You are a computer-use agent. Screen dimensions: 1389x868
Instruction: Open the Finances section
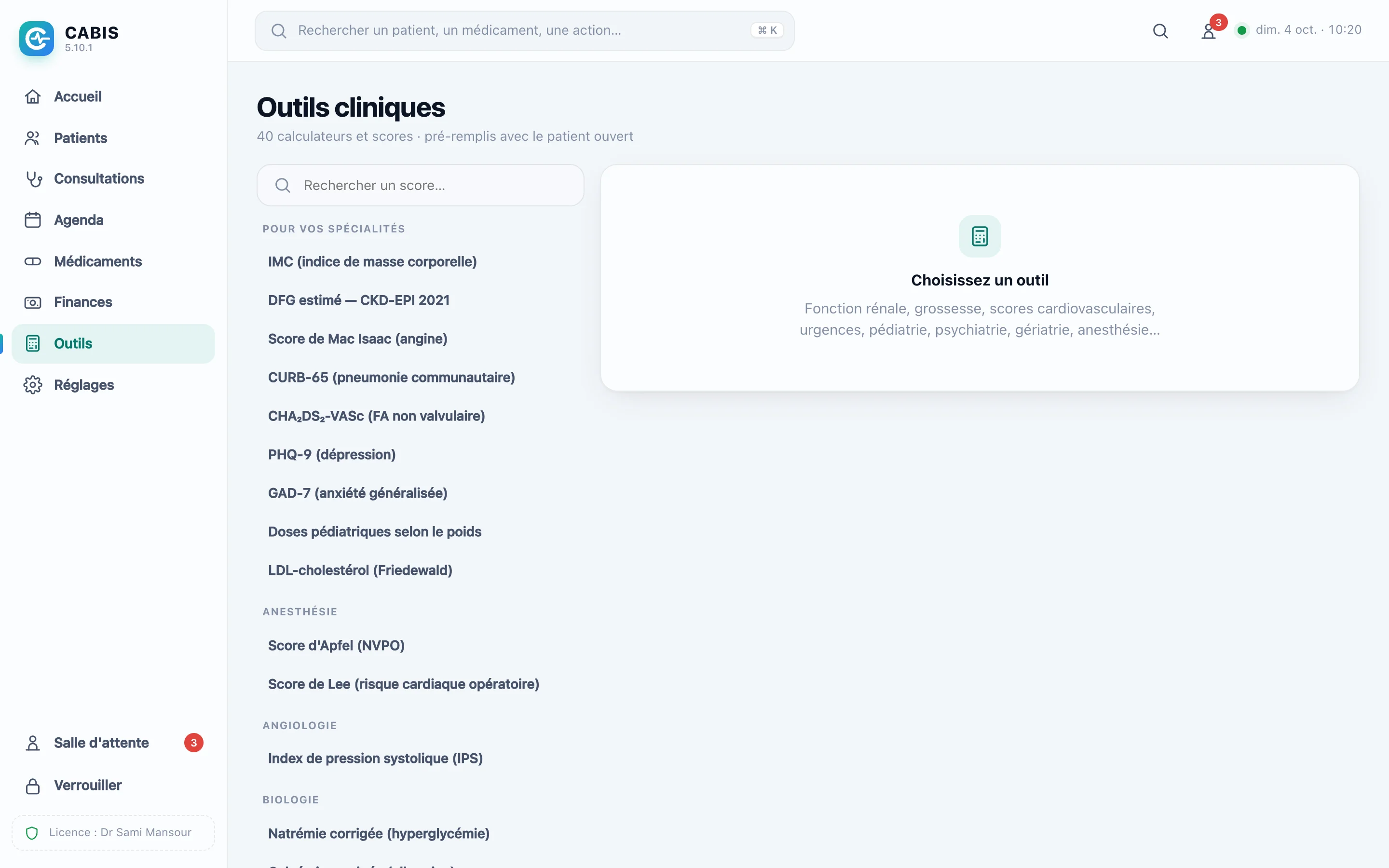pyautogui.click(x=113, y=302)
